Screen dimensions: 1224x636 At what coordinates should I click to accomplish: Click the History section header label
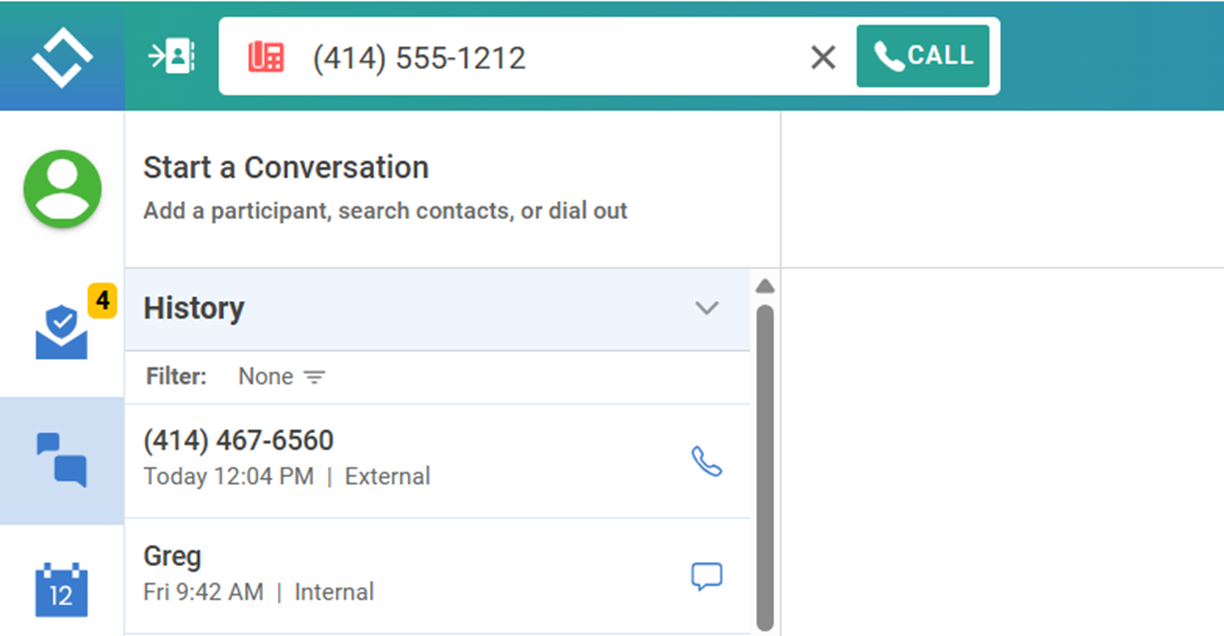(194, 308)
